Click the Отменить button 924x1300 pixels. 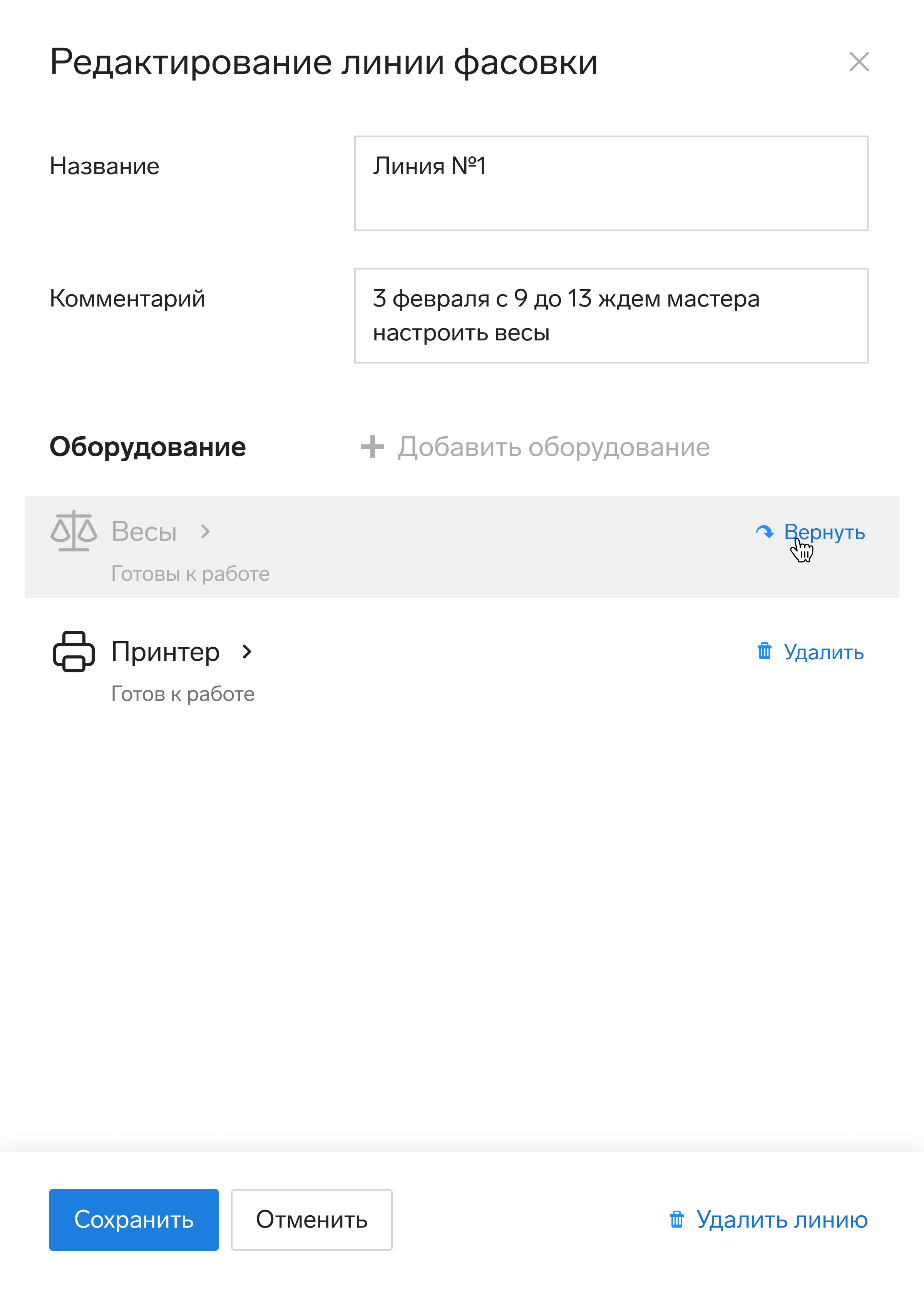point(311,1219)
